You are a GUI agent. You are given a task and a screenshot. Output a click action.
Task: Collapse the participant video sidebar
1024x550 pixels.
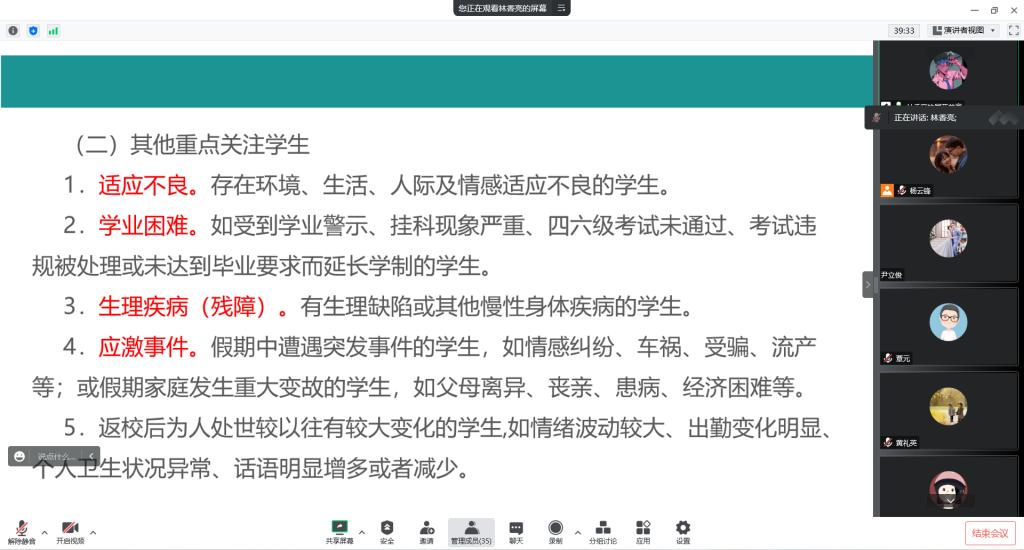868,285
